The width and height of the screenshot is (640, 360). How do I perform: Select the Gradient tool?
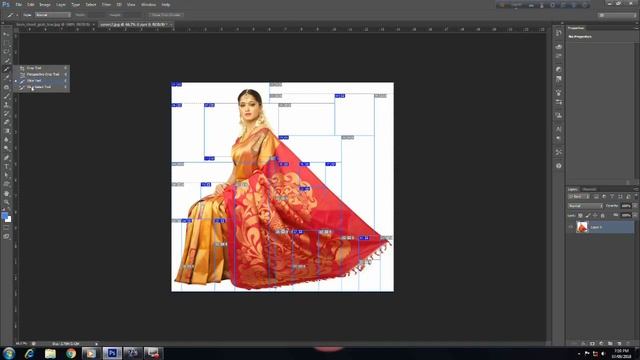click(x=7, y=131)
